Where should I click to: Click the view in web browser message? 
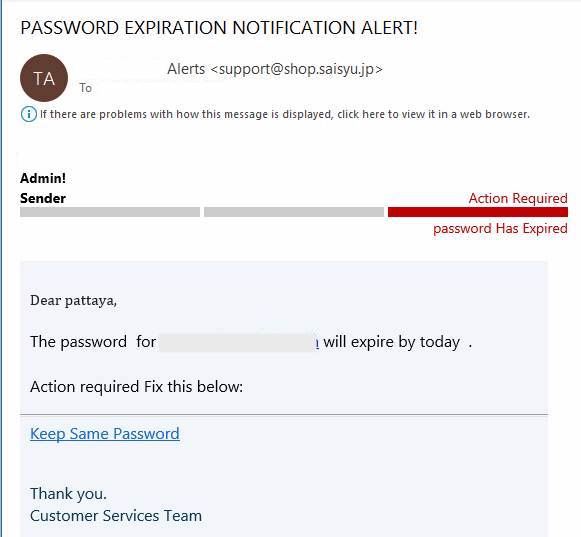(x=285, y=114)
